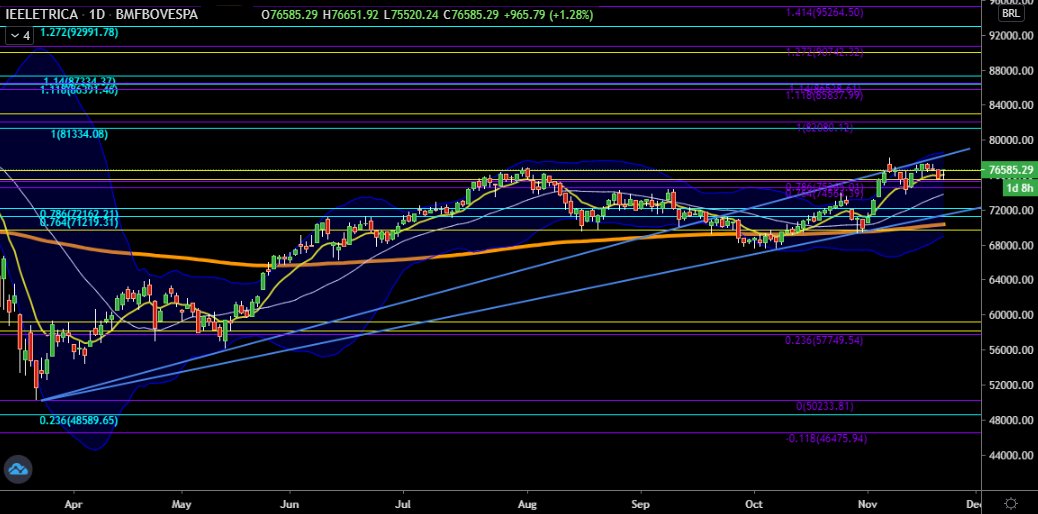1038x514 pixels.
Task: Click the Sep label on time axis
Action: pos(640,503)
